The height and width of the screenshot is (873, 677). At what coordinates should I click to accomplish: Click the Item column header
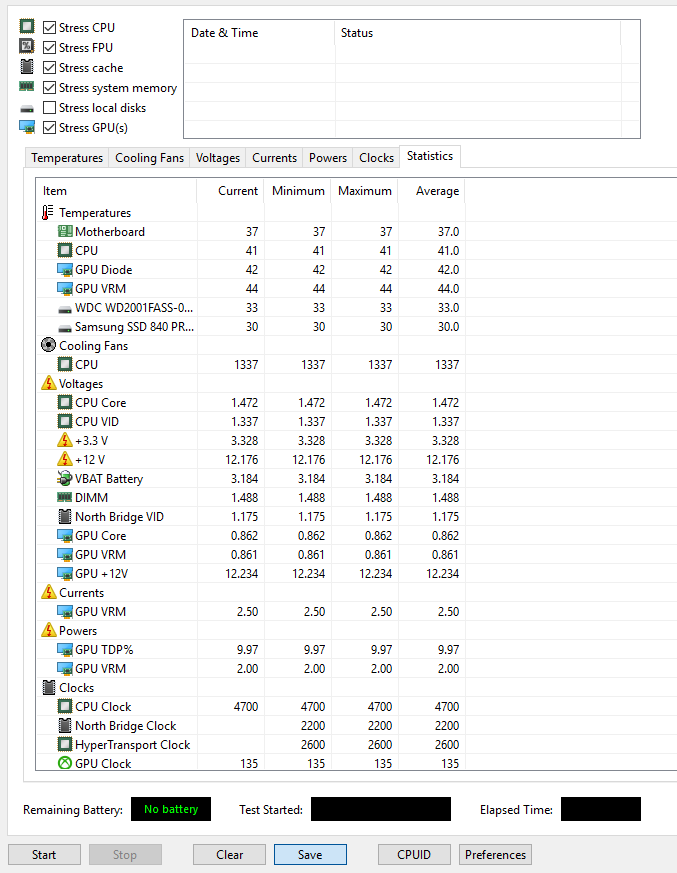[116, 191]
